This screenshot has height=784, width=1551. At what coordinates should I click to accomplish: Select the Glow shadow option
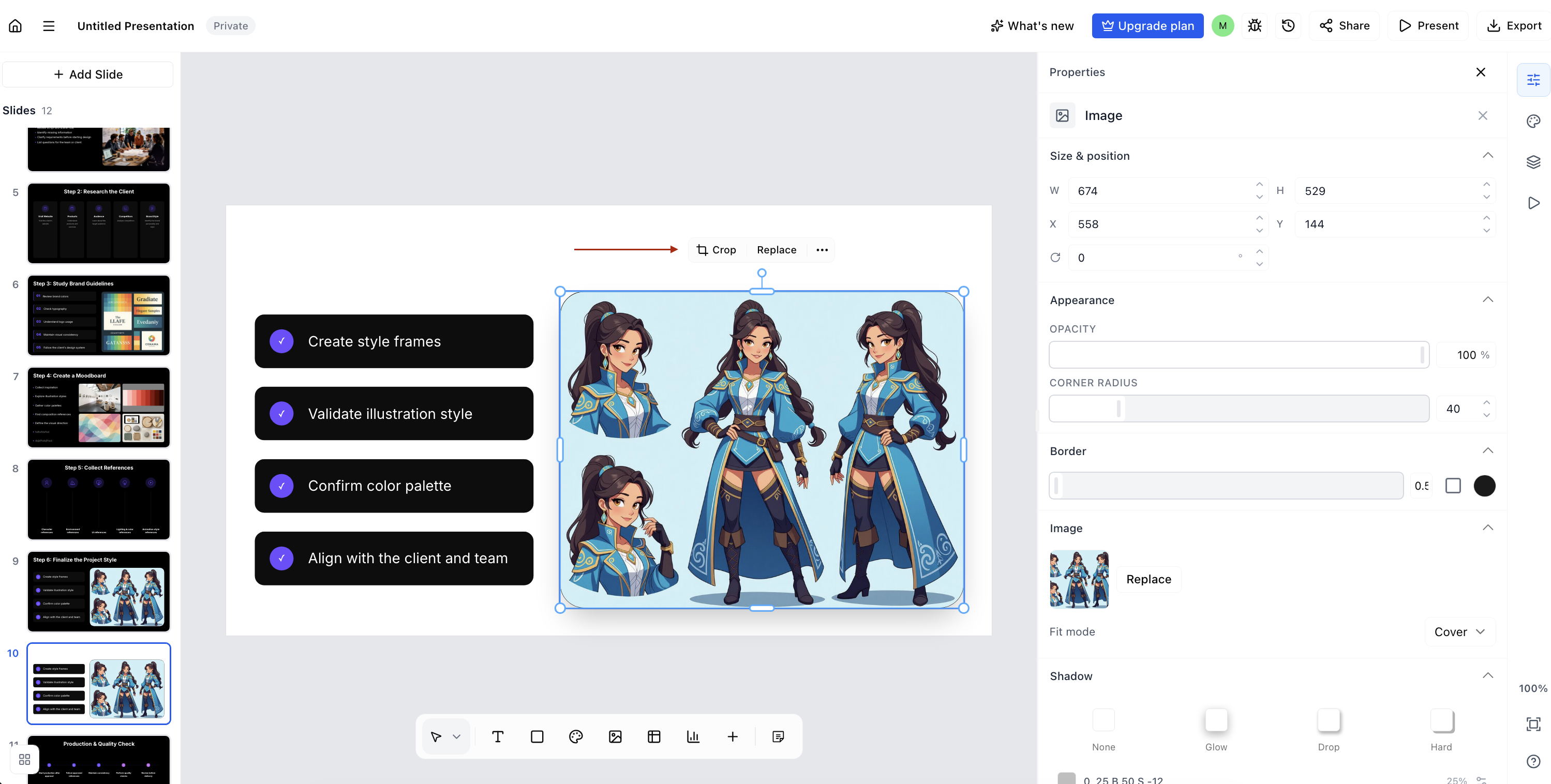[1216, 729]
